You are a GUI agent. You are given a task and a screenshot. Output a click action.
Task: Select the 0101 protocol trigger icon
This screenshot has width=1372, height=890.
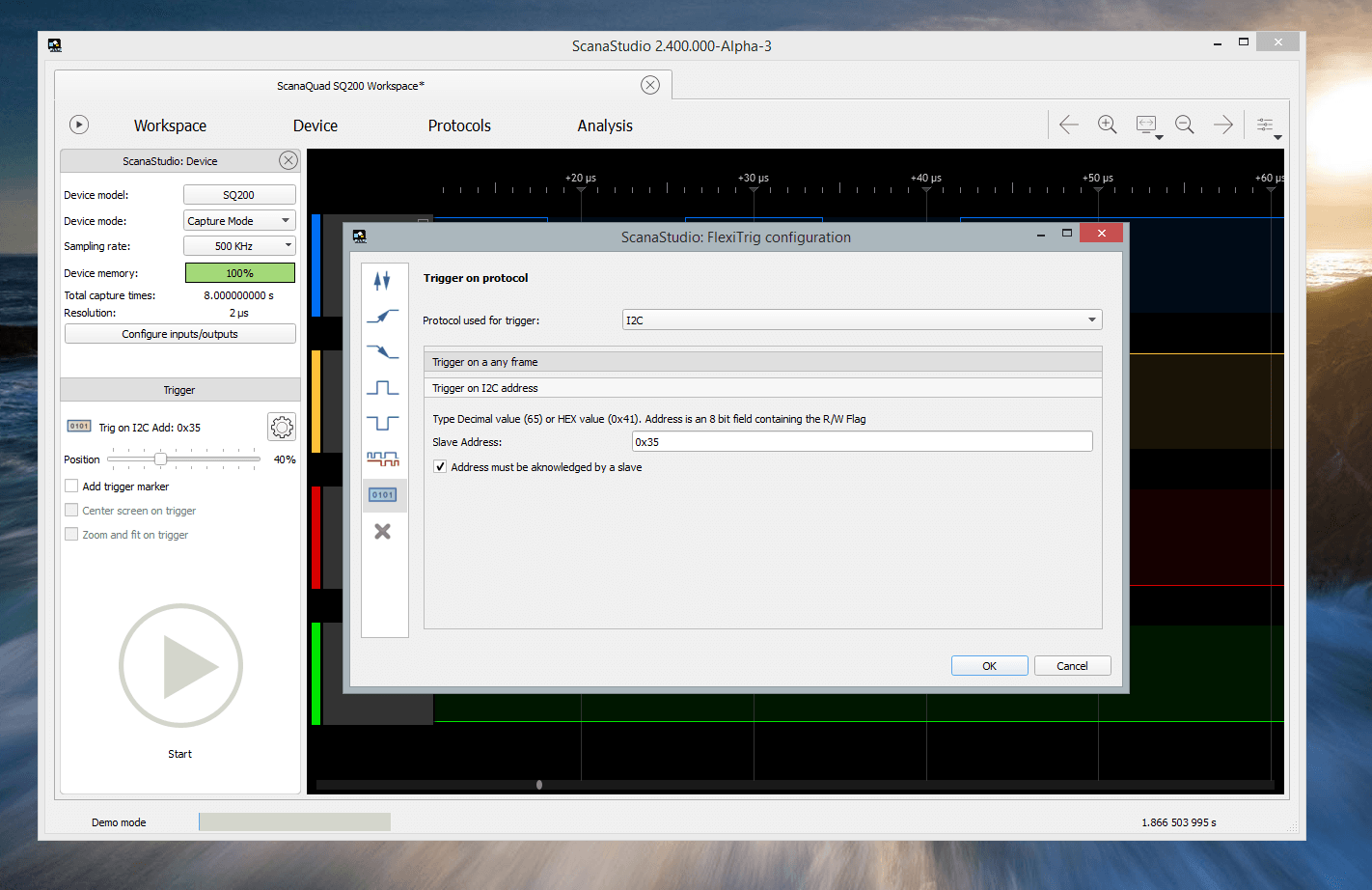(x=384, y=494)
